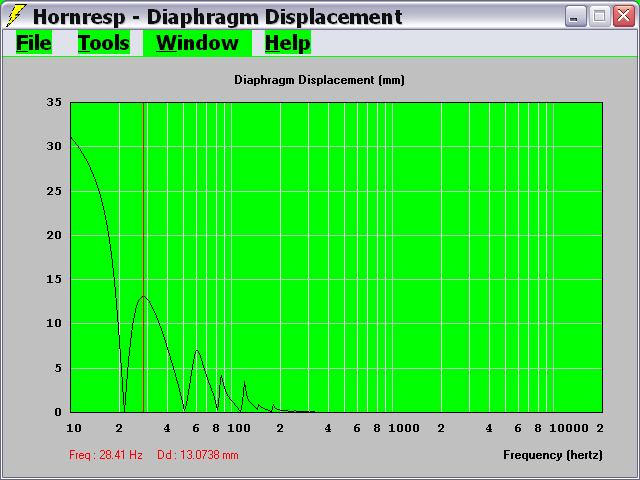640x480 pixels.
Task: Click the x-axis label 10000
Action: click(x=569, y=428)
